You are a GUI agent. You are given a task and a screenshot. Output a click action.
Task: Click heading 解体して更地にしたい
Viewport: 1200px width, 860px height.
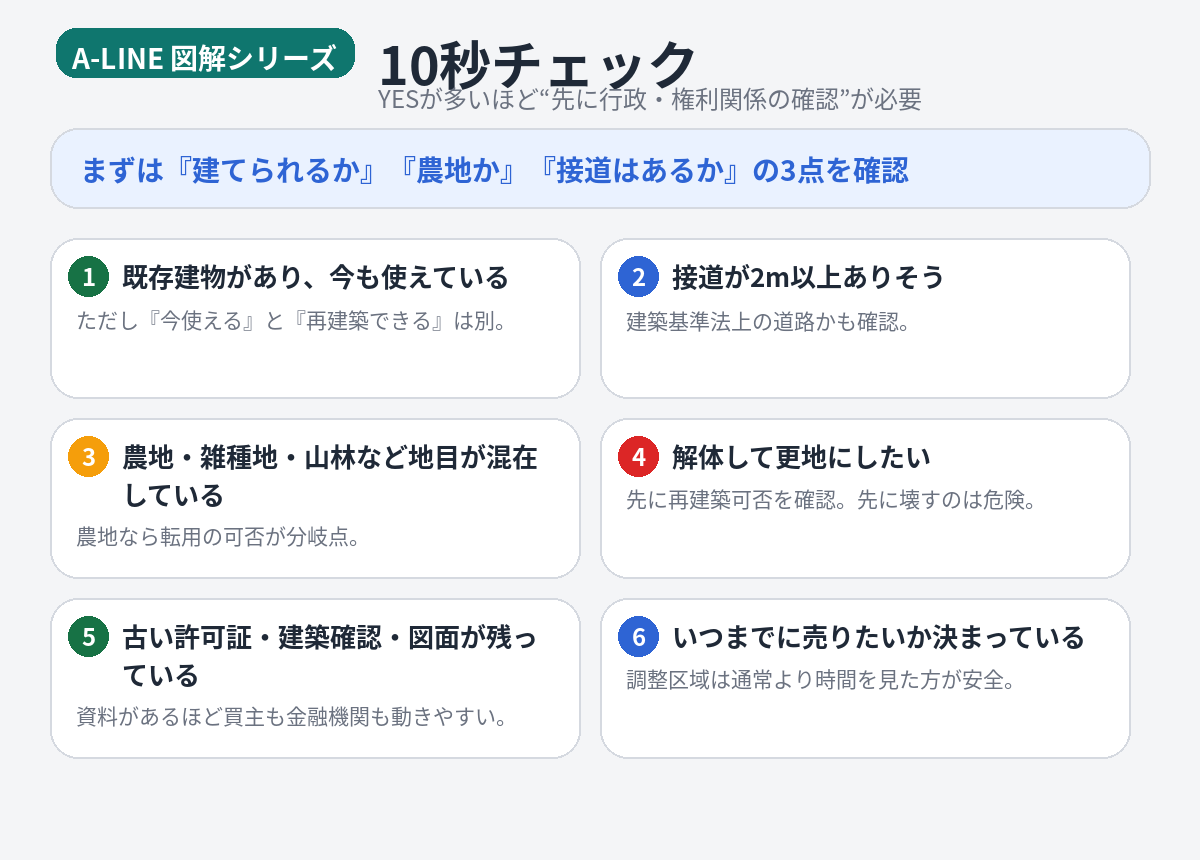coord(801,457)
